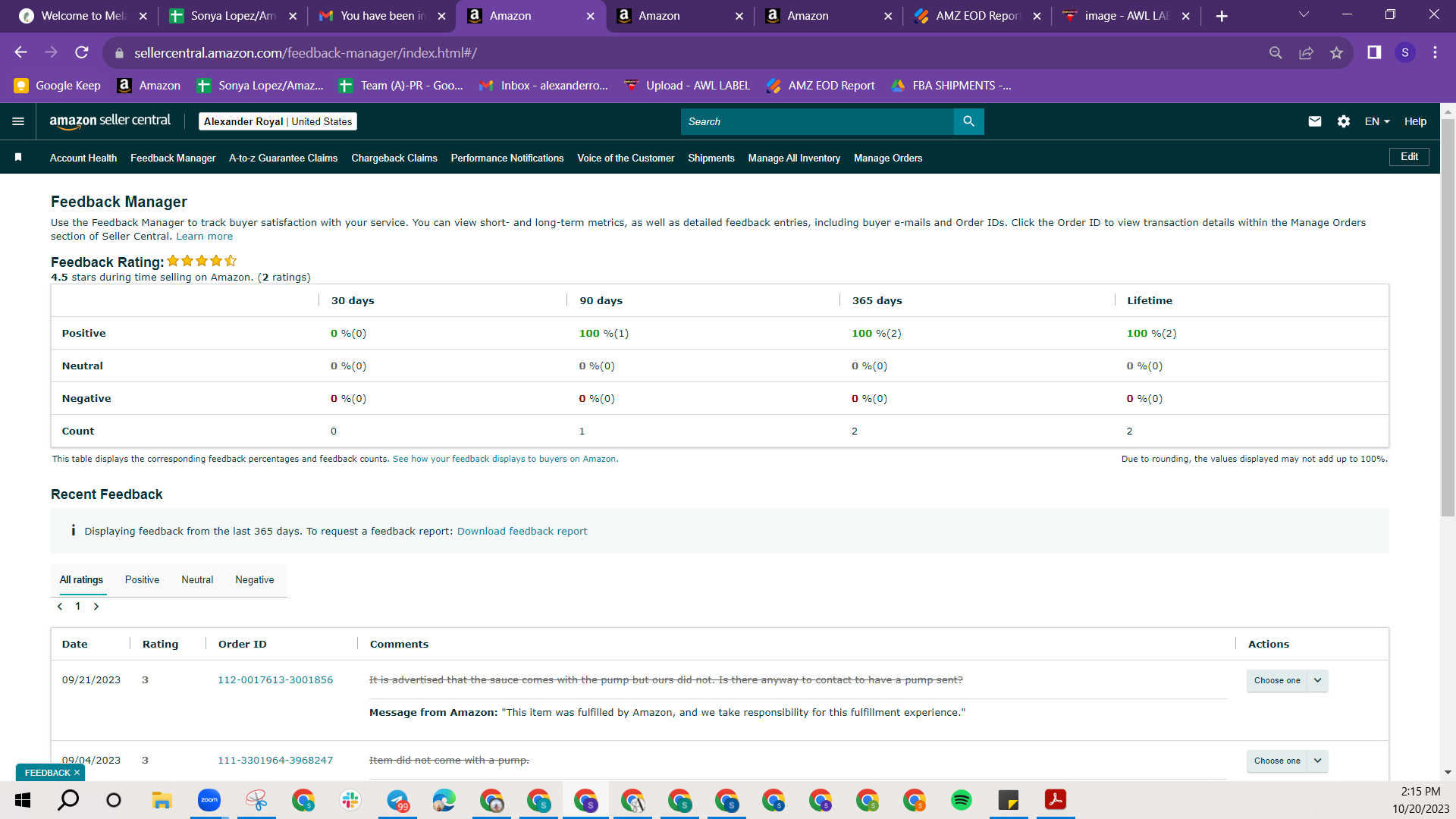Click the Help link in header
The width and height of the screenshot is (1456, 819).
[x=1415, y=121]
